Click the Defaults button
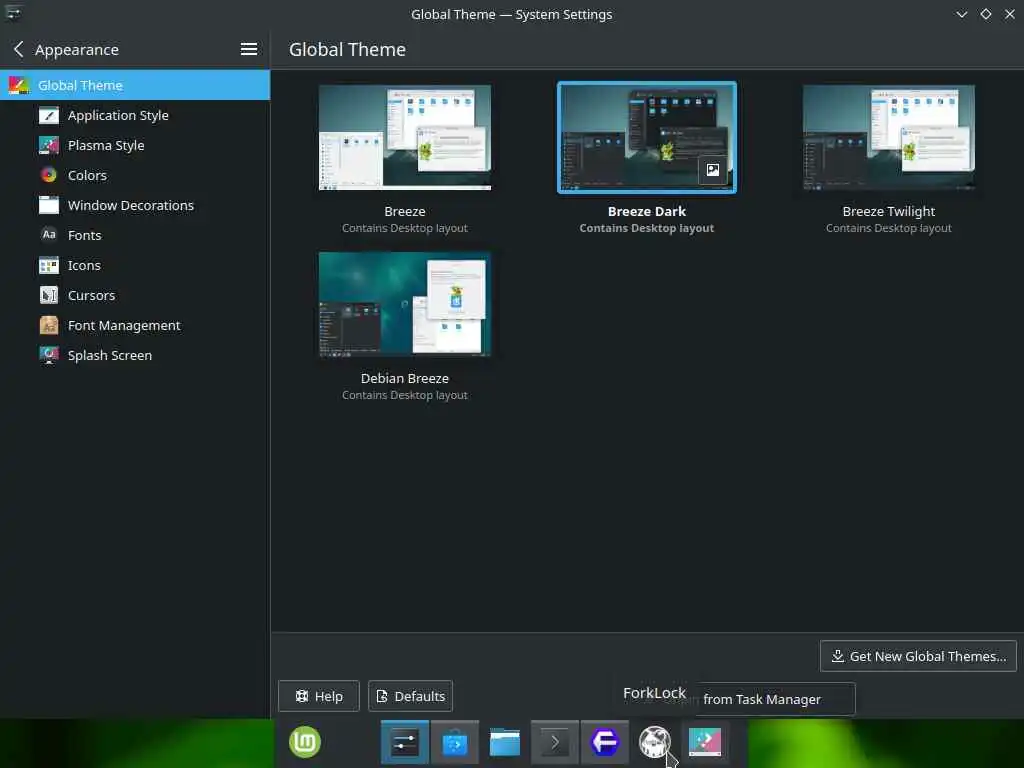The image size is (1024, 768). click(410, 696)
